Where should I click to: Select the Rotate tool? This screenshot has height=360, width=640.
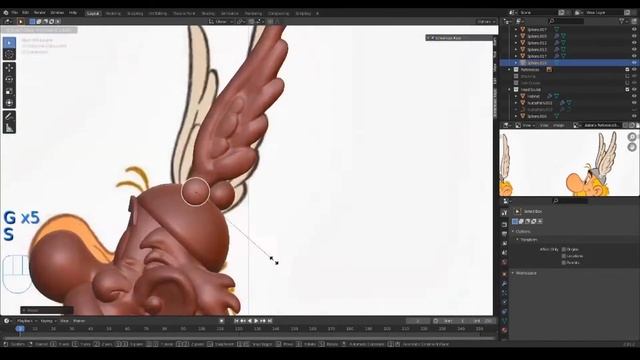pos(9,80)
